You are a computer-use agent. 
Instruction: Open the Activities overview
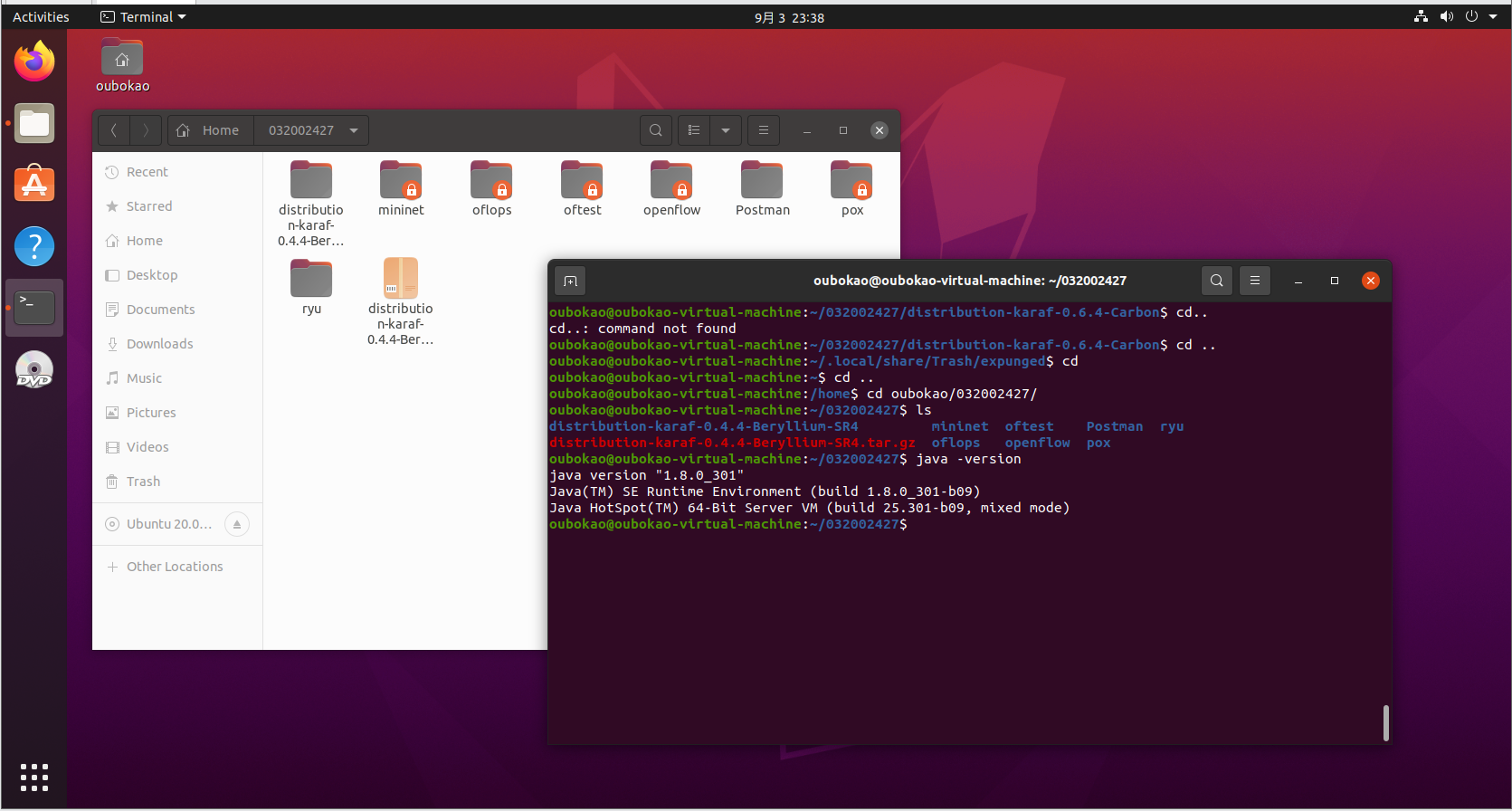coord(41,17)
